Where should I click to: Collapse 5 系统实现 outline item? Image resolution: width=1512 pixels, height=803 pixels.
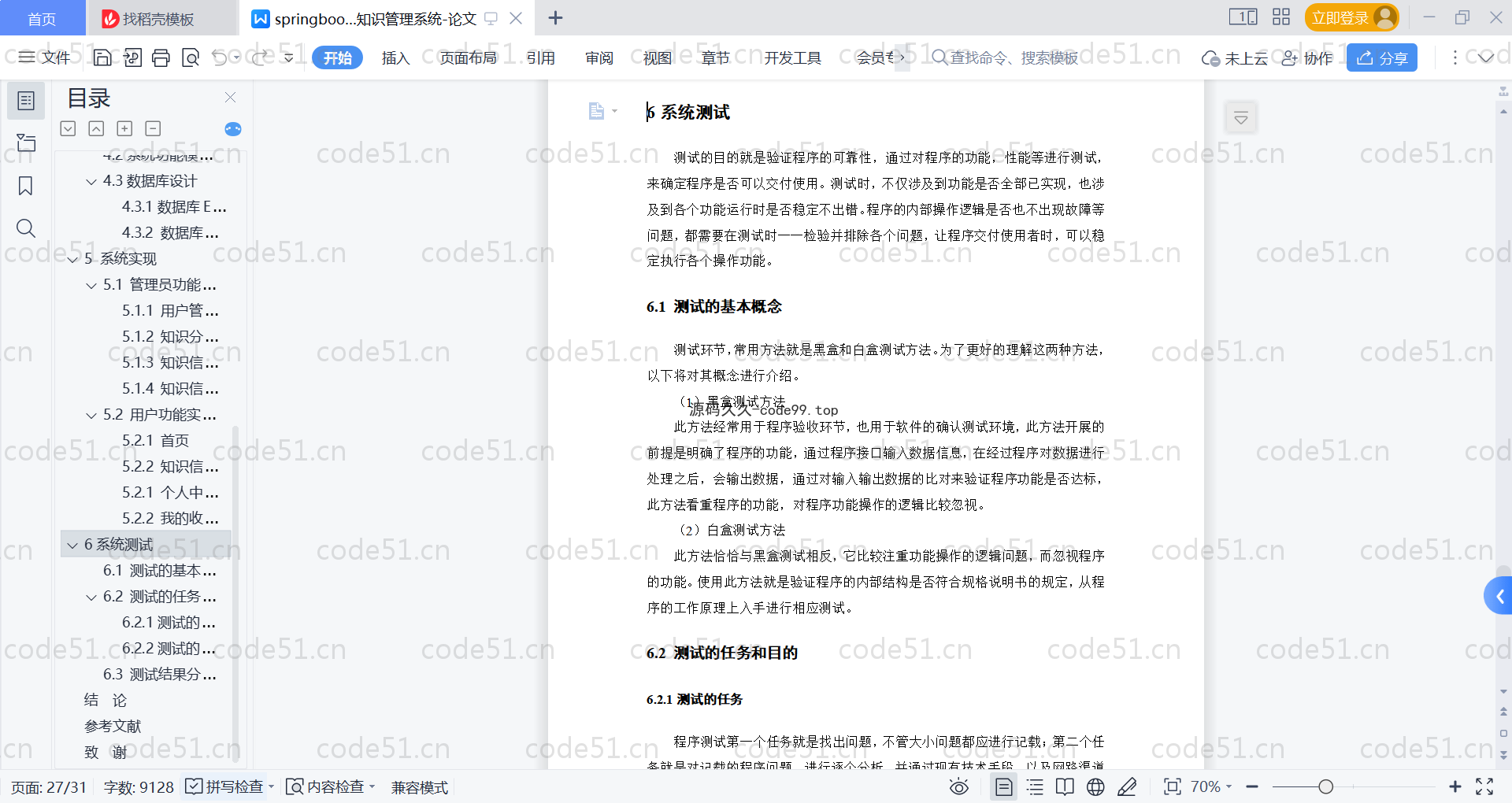72,260
